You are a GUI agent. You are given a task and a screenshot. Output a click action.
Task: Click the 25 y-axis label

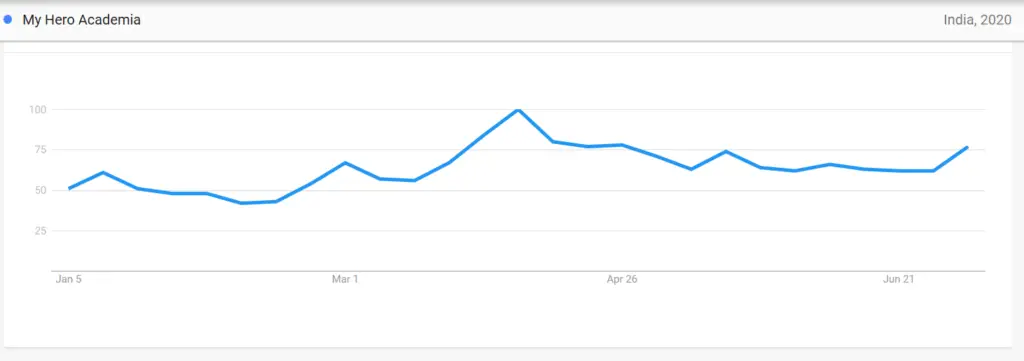(40, 231)
